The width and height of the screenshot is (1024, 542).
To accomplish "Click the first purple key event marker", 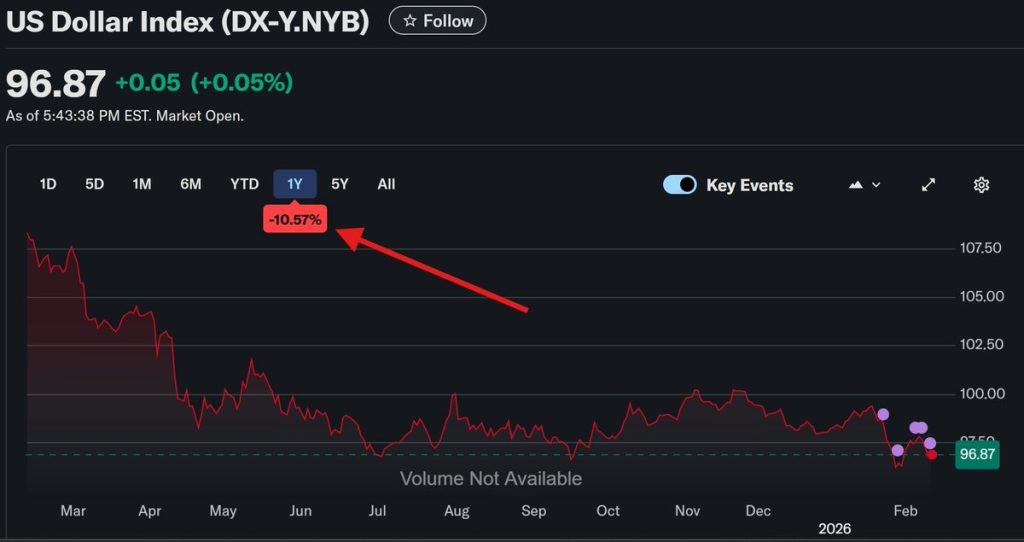I will tap(883, 414).
